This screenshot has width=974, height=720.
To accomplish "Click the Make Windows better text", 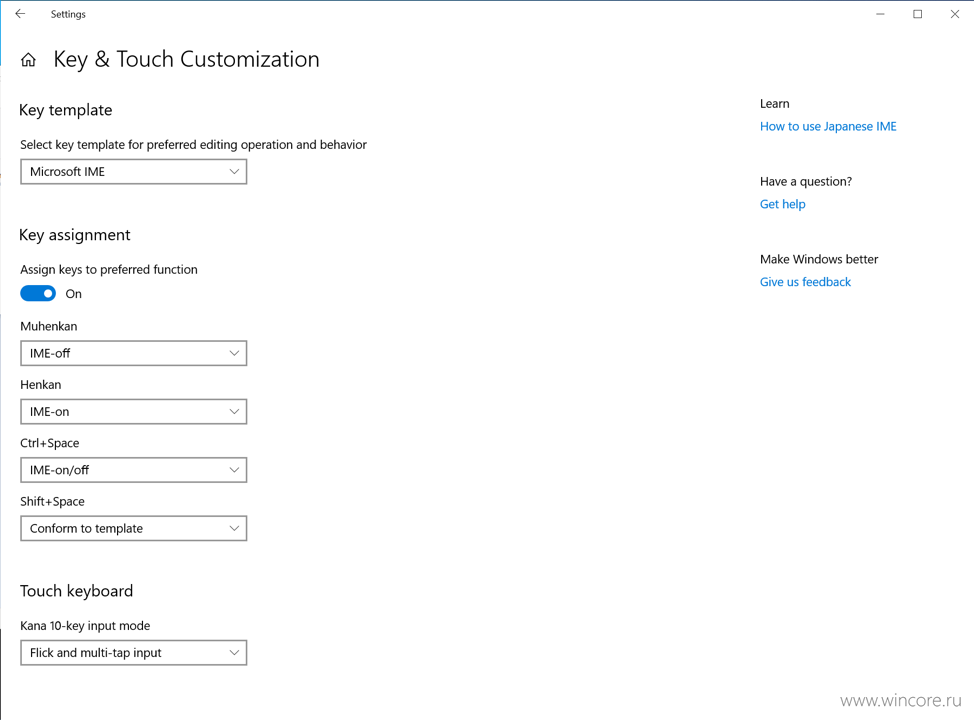I will [x=819, y=259].
